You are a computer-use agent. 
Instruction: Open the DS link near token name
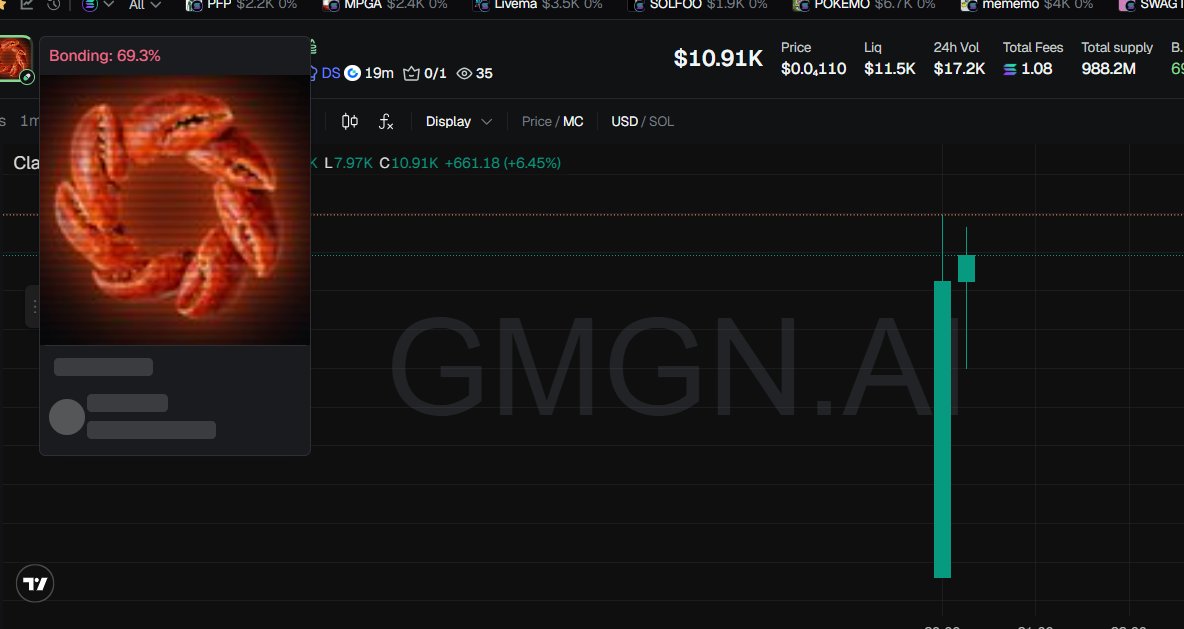pos(330,73)
